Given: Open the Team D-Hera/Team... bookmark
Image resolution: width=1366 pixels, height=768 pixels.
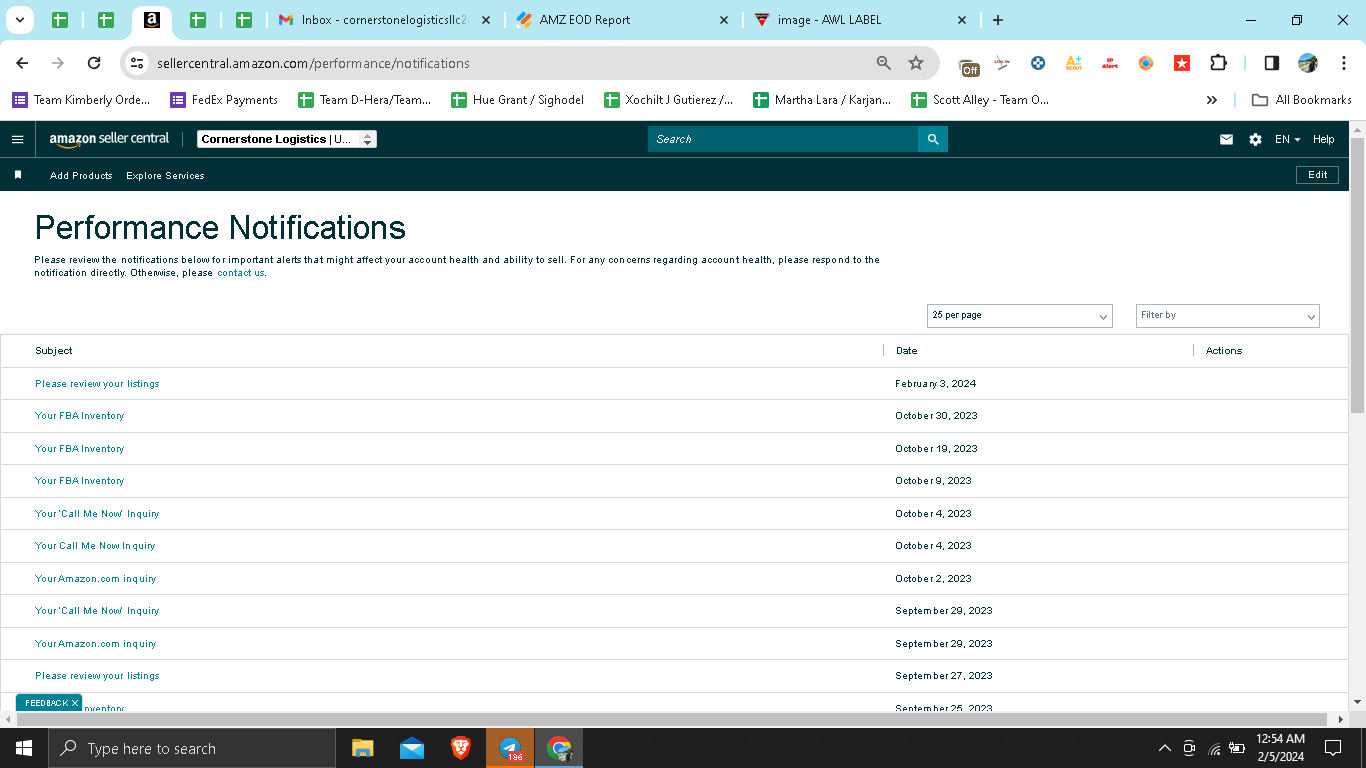Looking at the screenshot, I should click(x=365, y=100).
